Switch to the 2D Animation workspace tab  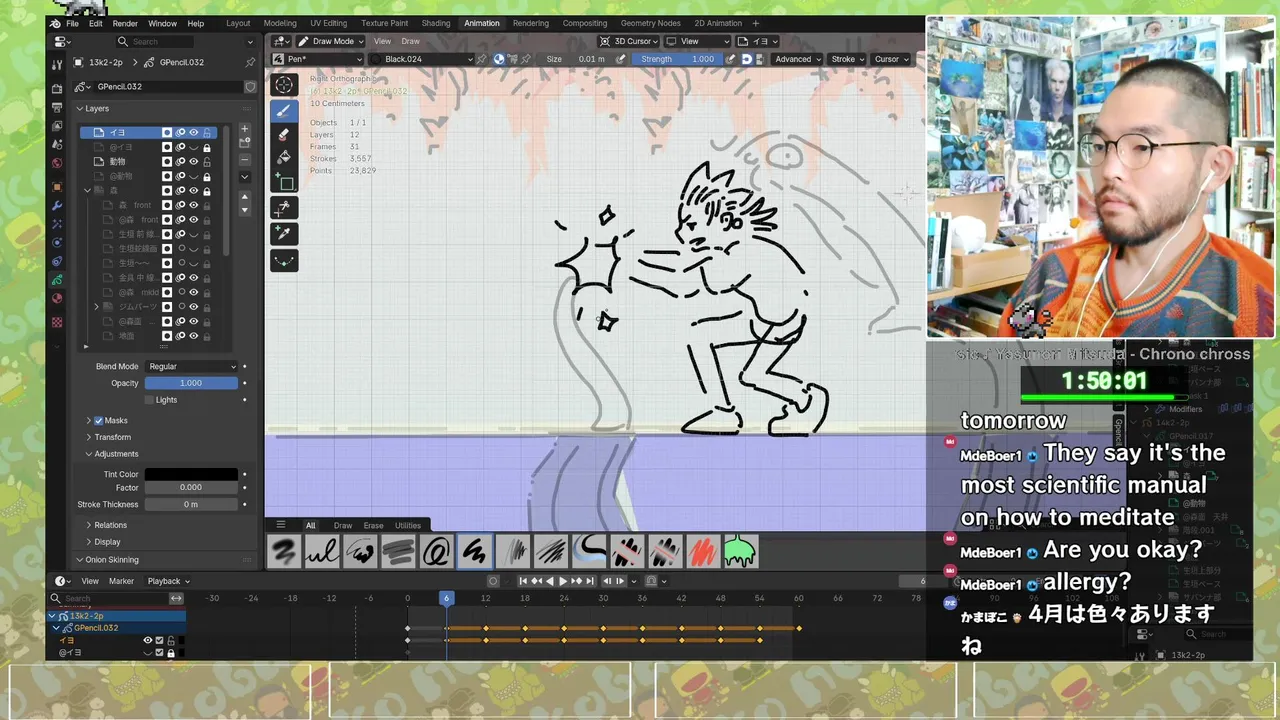coord(718,23)
